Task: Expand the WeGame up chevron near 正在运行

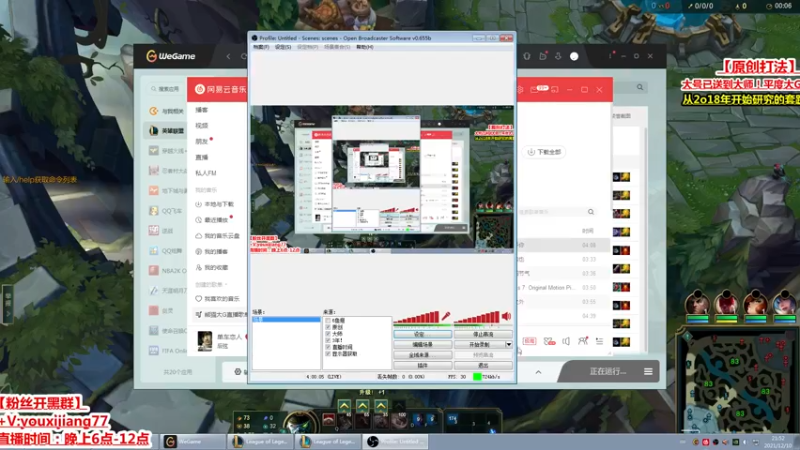Action: [x=538, y=372]
